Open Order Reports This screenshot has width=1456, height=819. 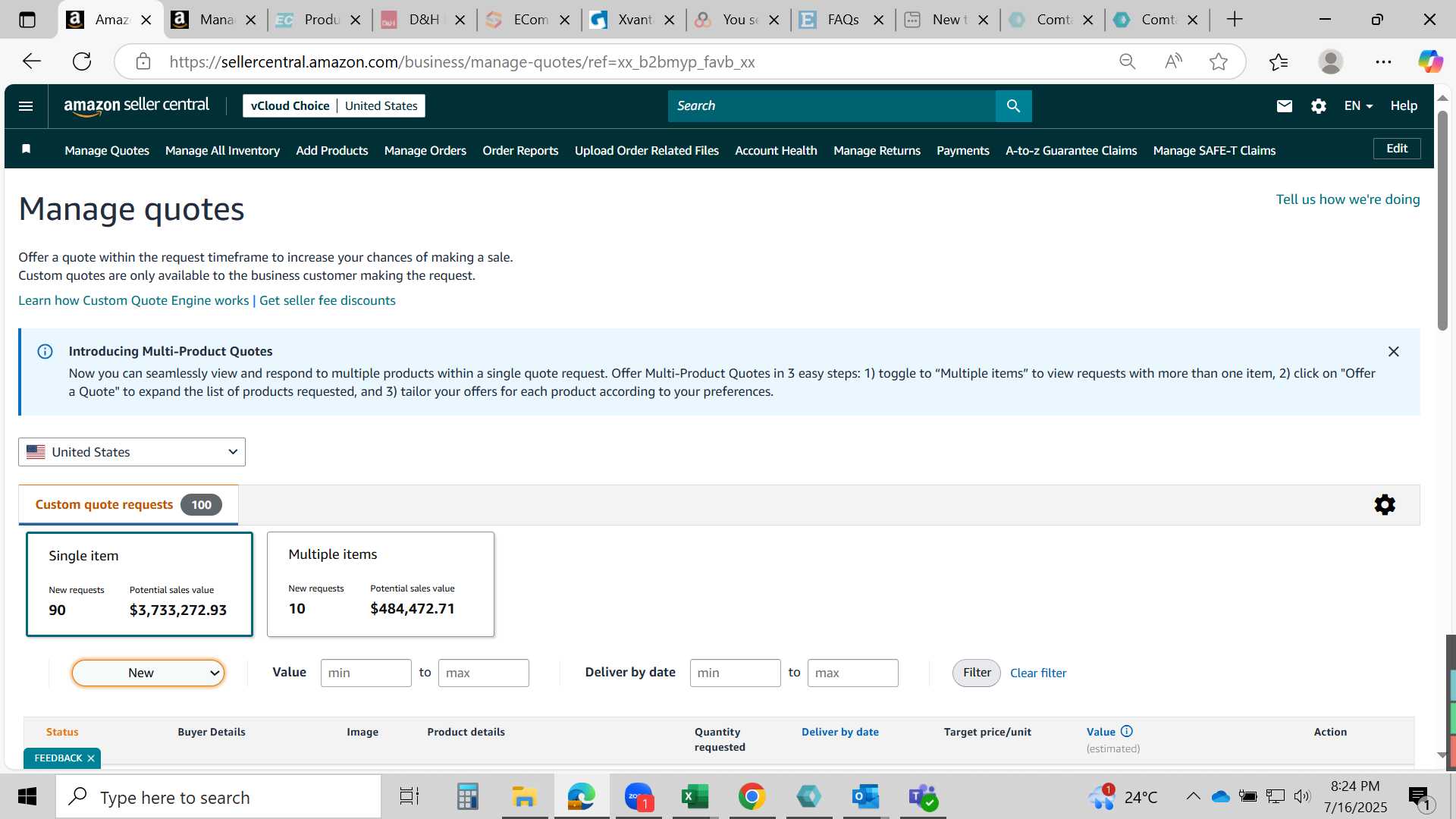point(520,150)
